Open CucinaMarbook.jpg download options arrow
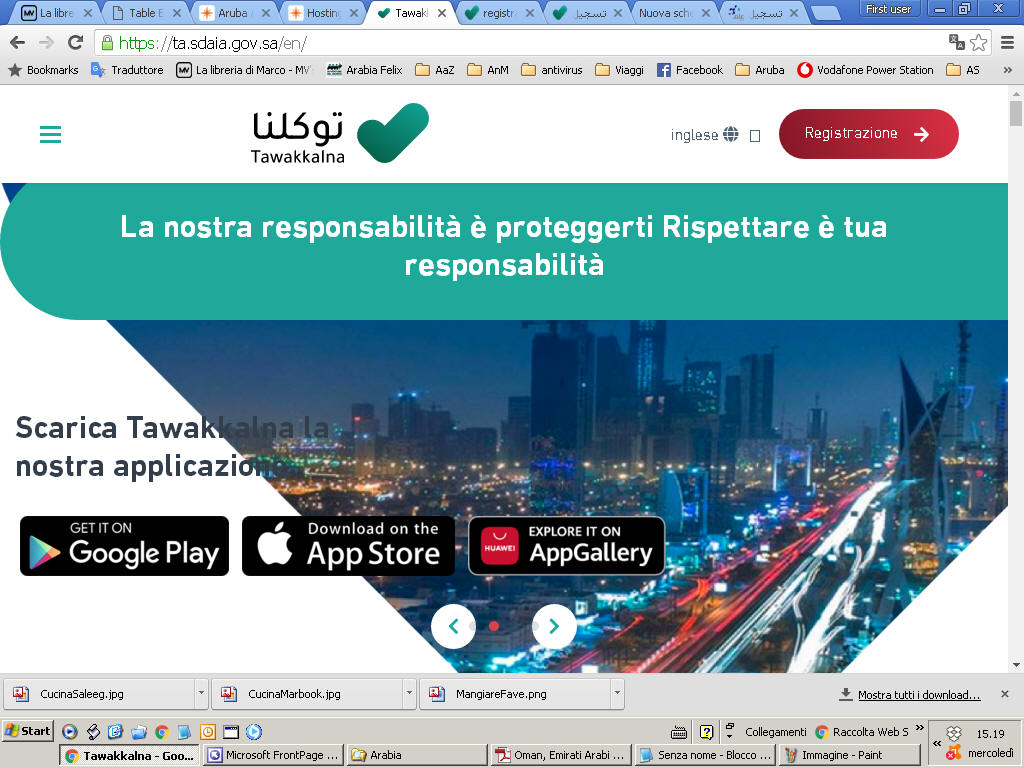This screenshot has height=768, width=1024. (x=409, y=693)
